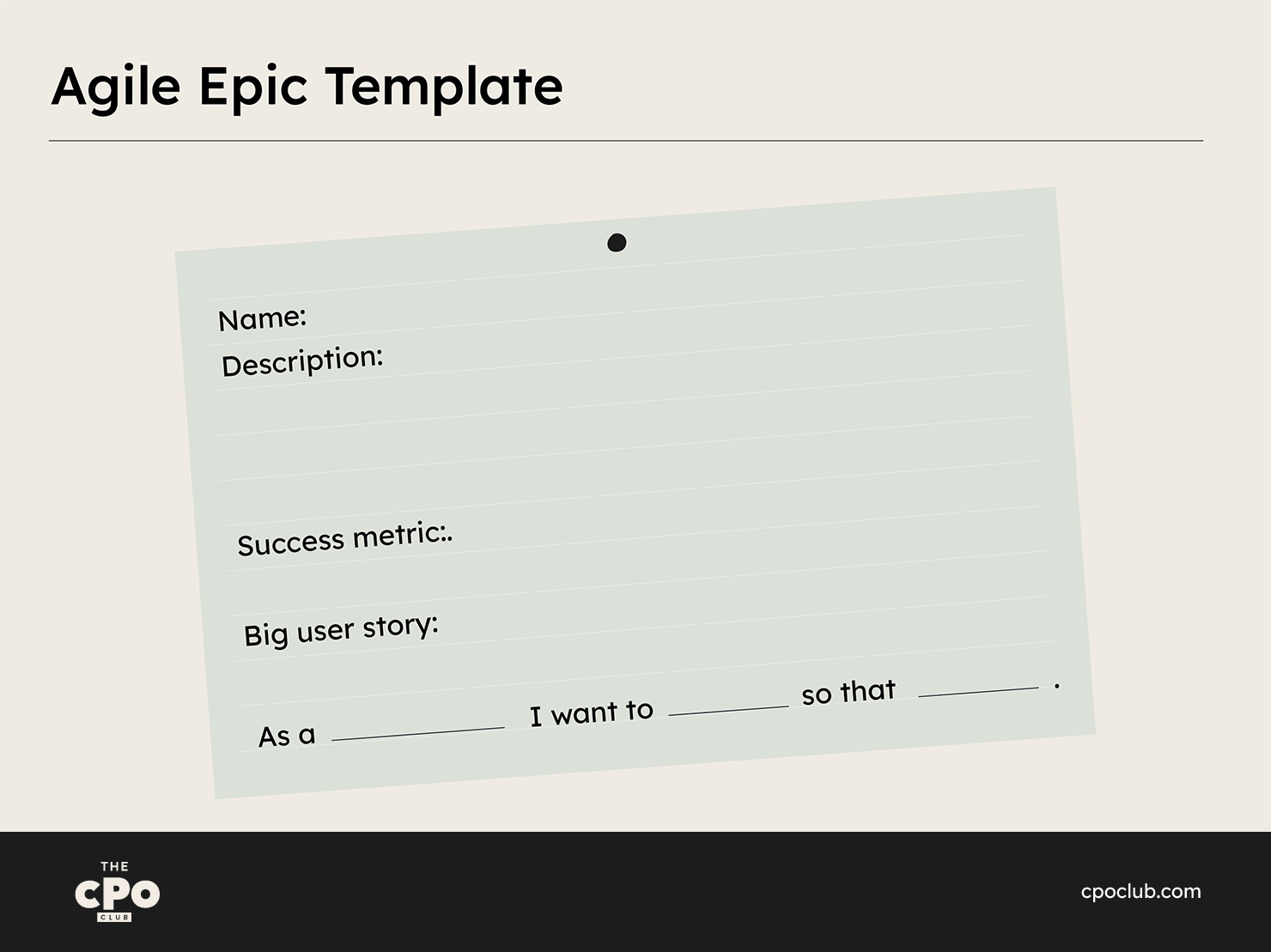Click the horizontal divider under the title
The height and width of the screenshot is (952, 1271).
[625, 140]
